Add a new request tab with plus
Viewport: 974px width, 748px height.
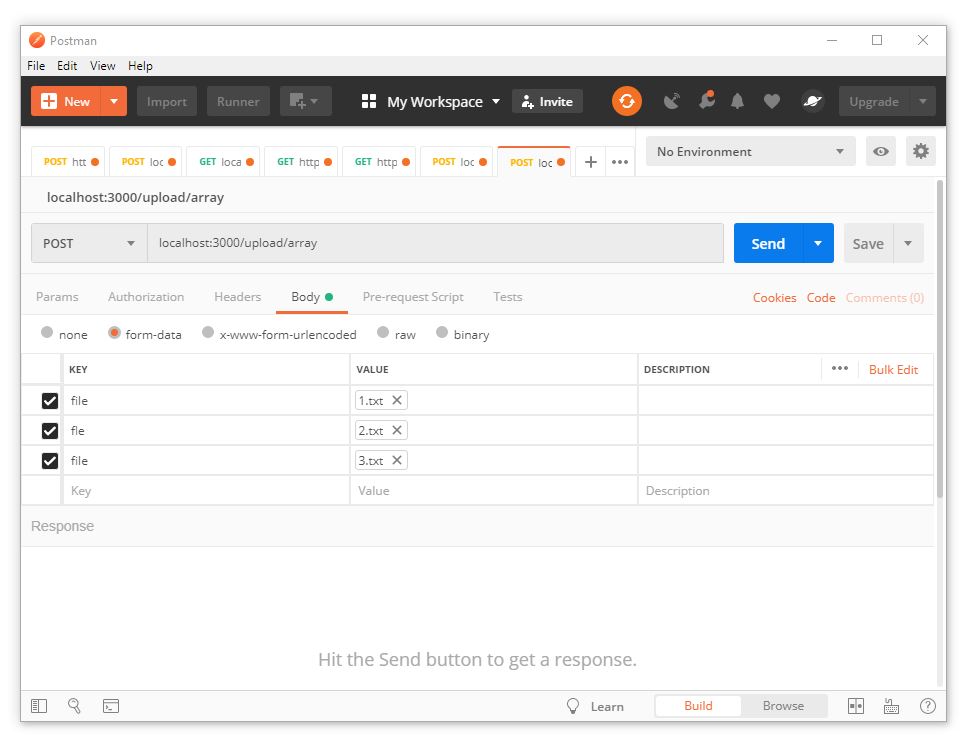(x=591, y=162)
